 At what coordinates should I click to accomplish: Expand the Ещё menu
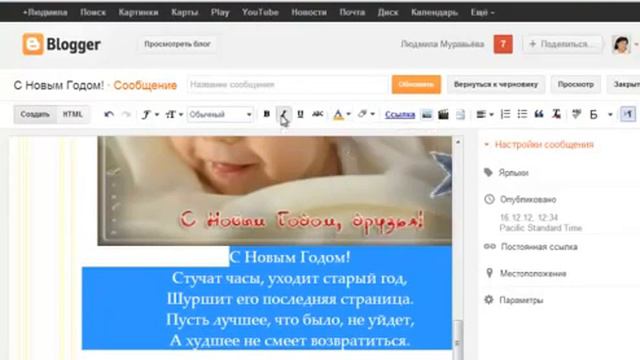tap(482, 12)
